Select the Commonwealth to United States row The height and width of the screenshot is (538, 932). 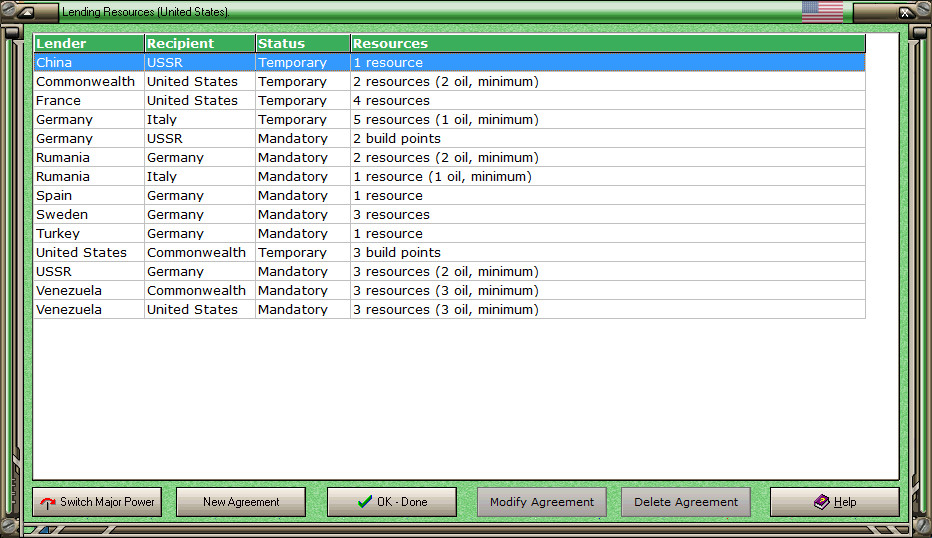(449, 81)
